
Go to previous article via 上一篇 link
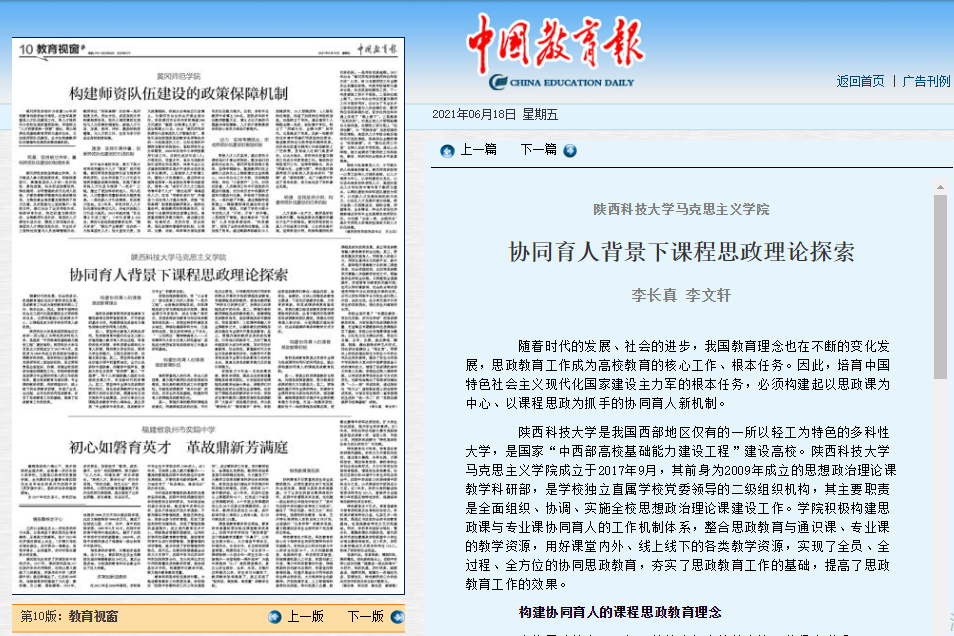[x=478, y=150]
